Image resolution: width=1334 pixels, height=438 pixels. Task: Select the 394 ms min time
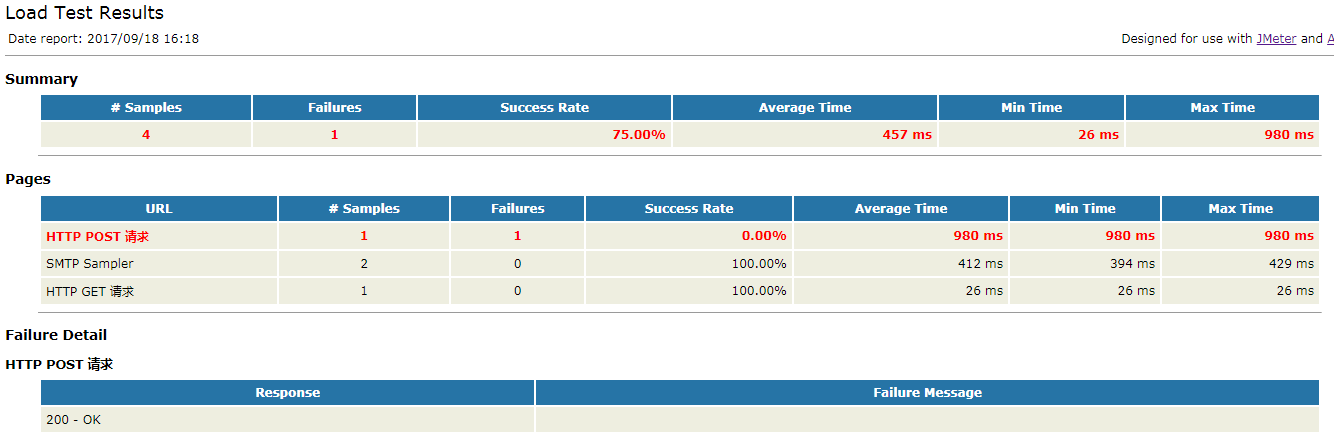(1131, 264)
